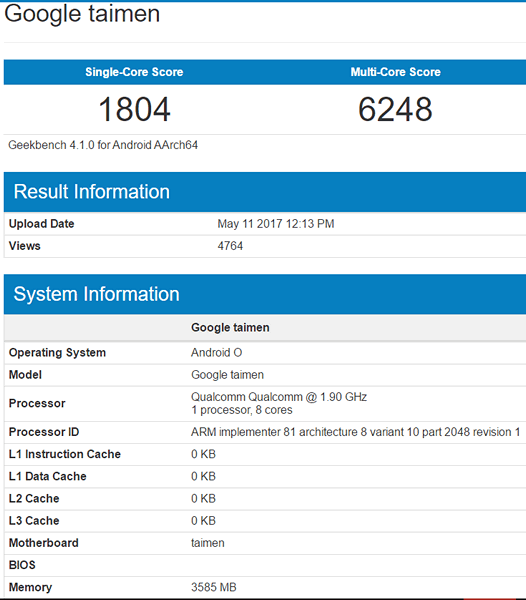526x600 pixels.
Task: Select the L1 Instruction Cache '0 KB' value
Action: pyautogui.click(x=203, y=454)
